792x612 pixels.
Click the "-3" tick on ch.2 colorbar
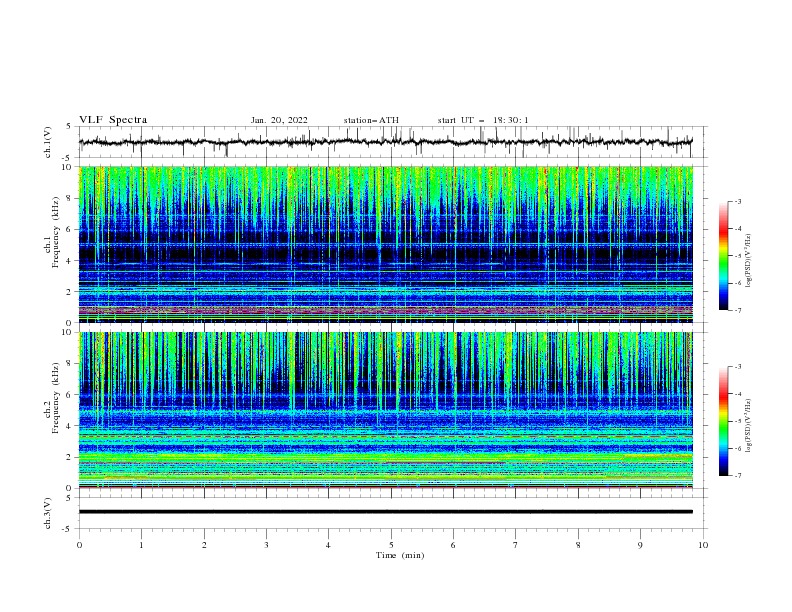tap(737, 367)
